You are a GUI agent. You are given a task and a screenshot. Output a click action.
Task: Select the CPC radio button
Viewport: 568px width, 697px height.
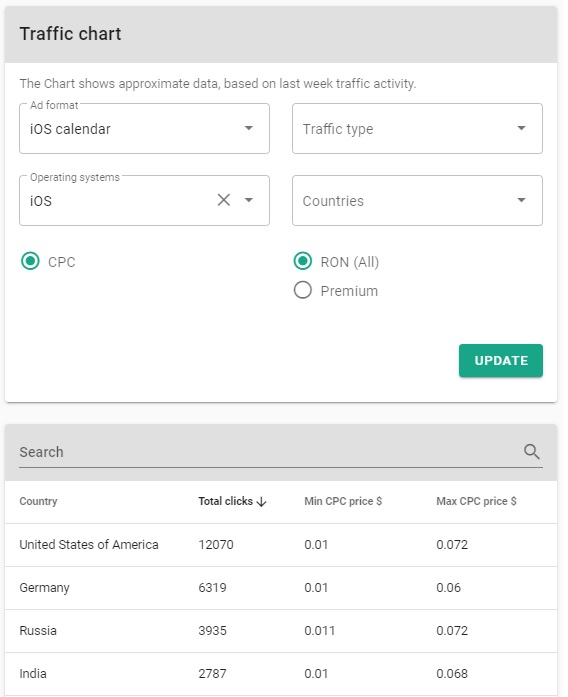point(30,261)
